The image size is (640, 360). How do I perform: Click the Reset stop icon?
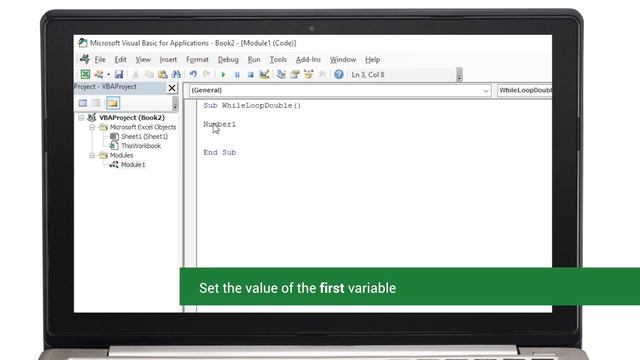coord(250,75)
